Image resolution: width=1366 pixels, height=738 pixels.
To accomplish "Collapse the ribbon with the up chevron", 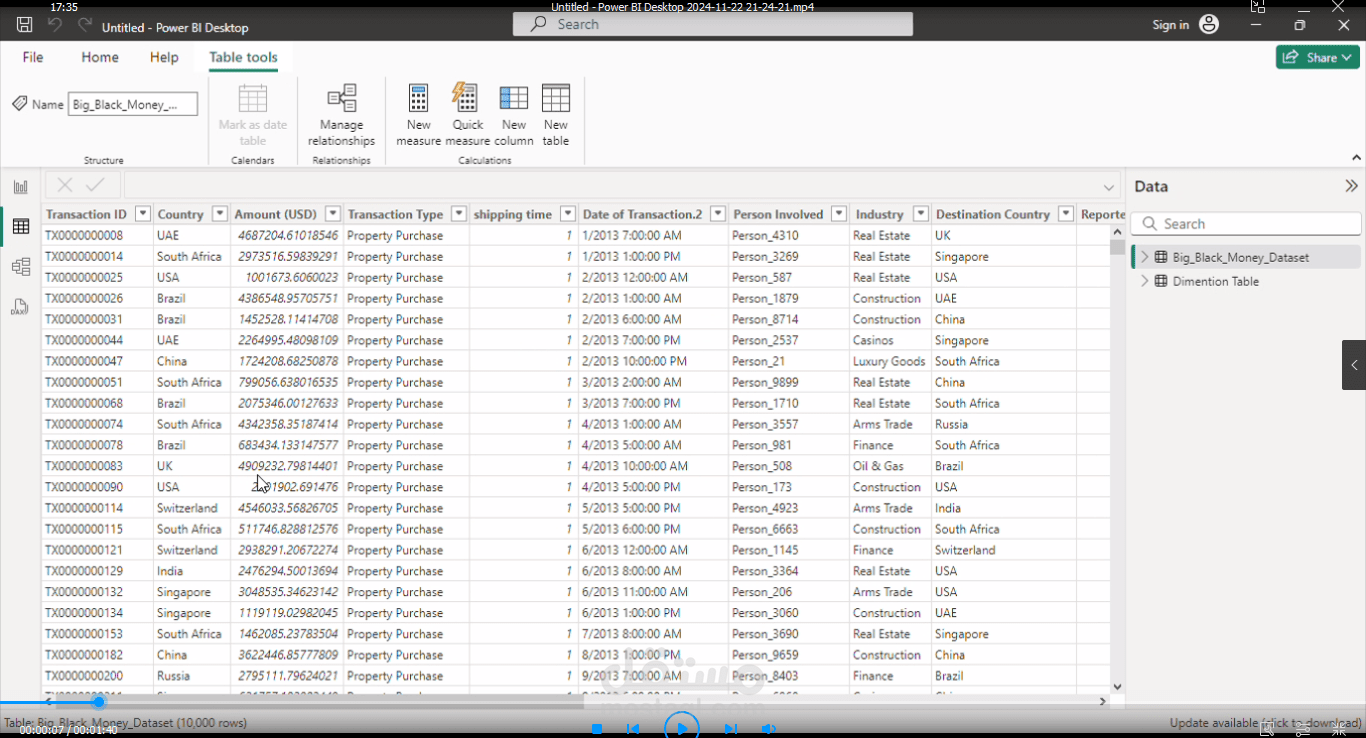I will [1357, 158].
